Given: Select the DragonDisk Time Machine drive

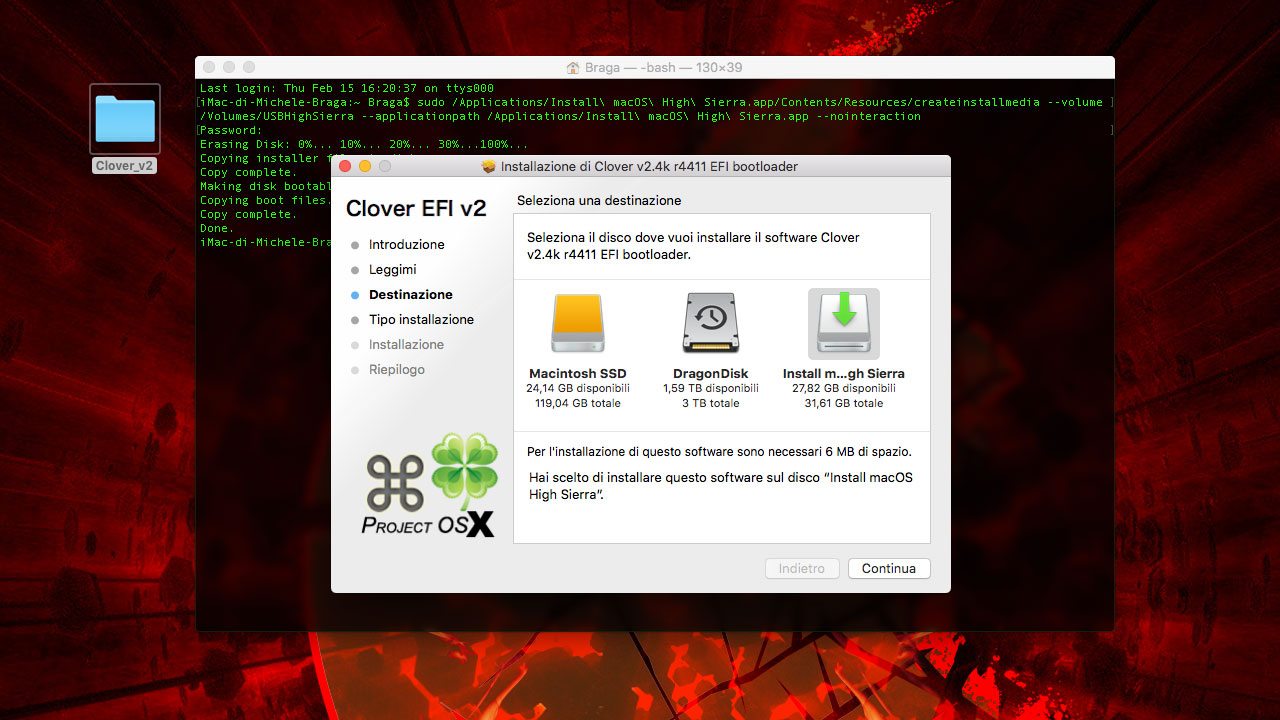Looking at the screenshot, I should [x=710, y=323].
